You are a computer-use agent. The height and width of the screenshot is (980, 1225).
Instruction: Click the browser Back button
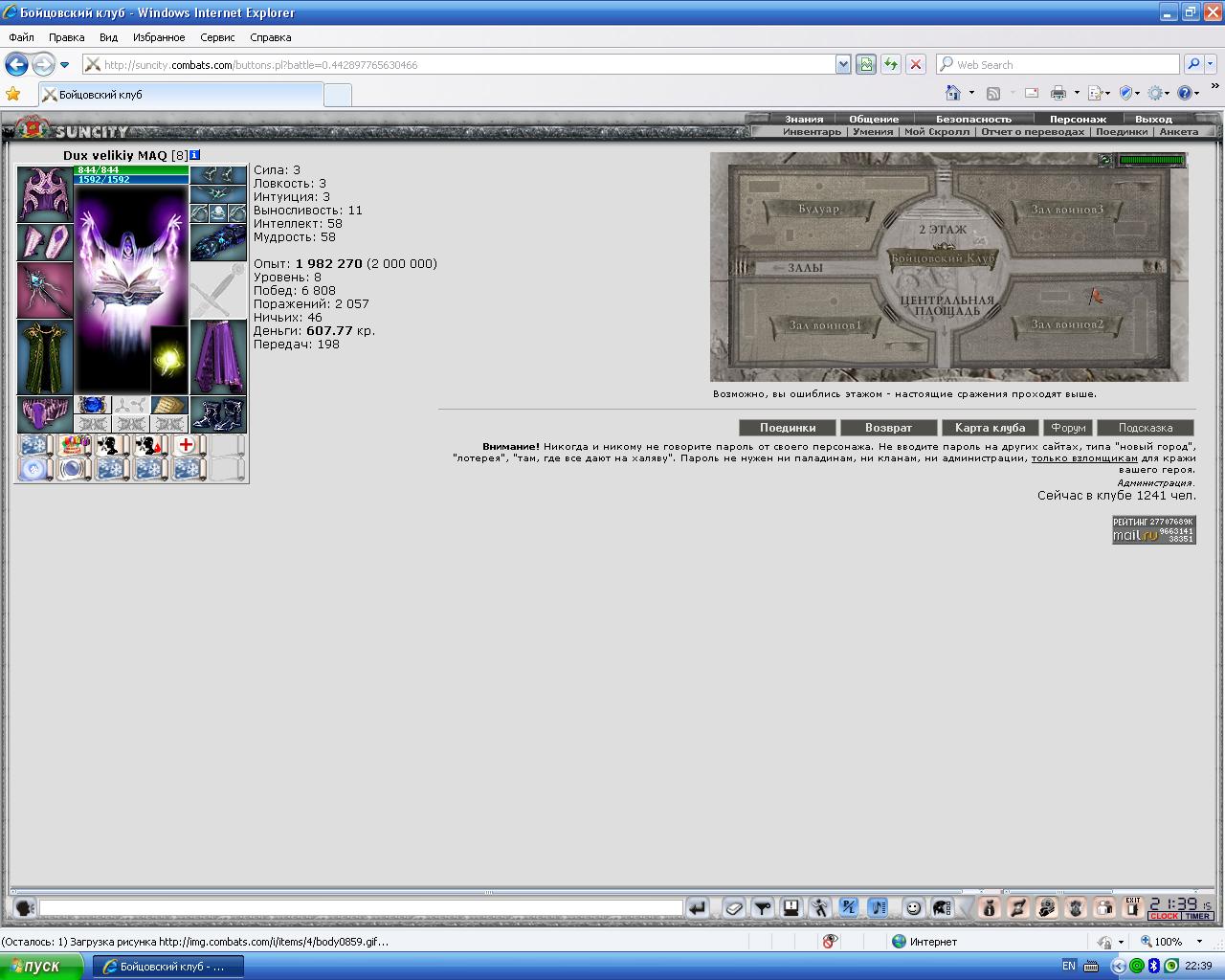pyautogui.click(x=16, y=64)
